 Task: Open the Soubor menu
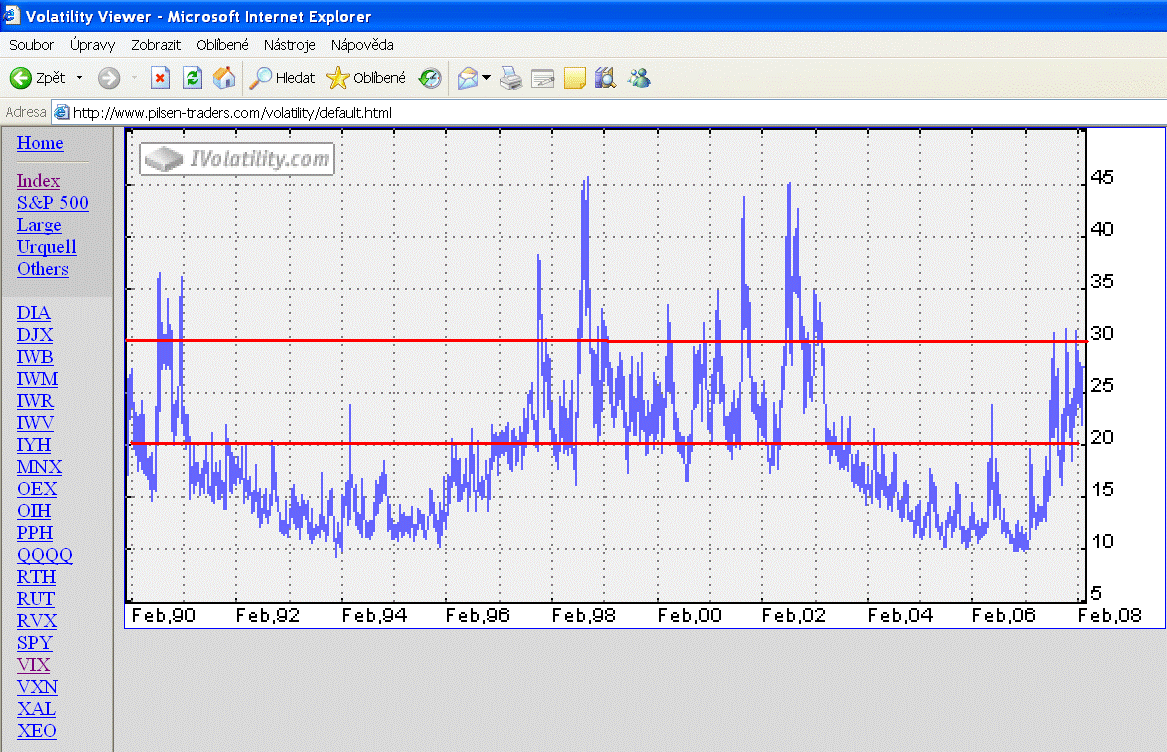[32, 45]
